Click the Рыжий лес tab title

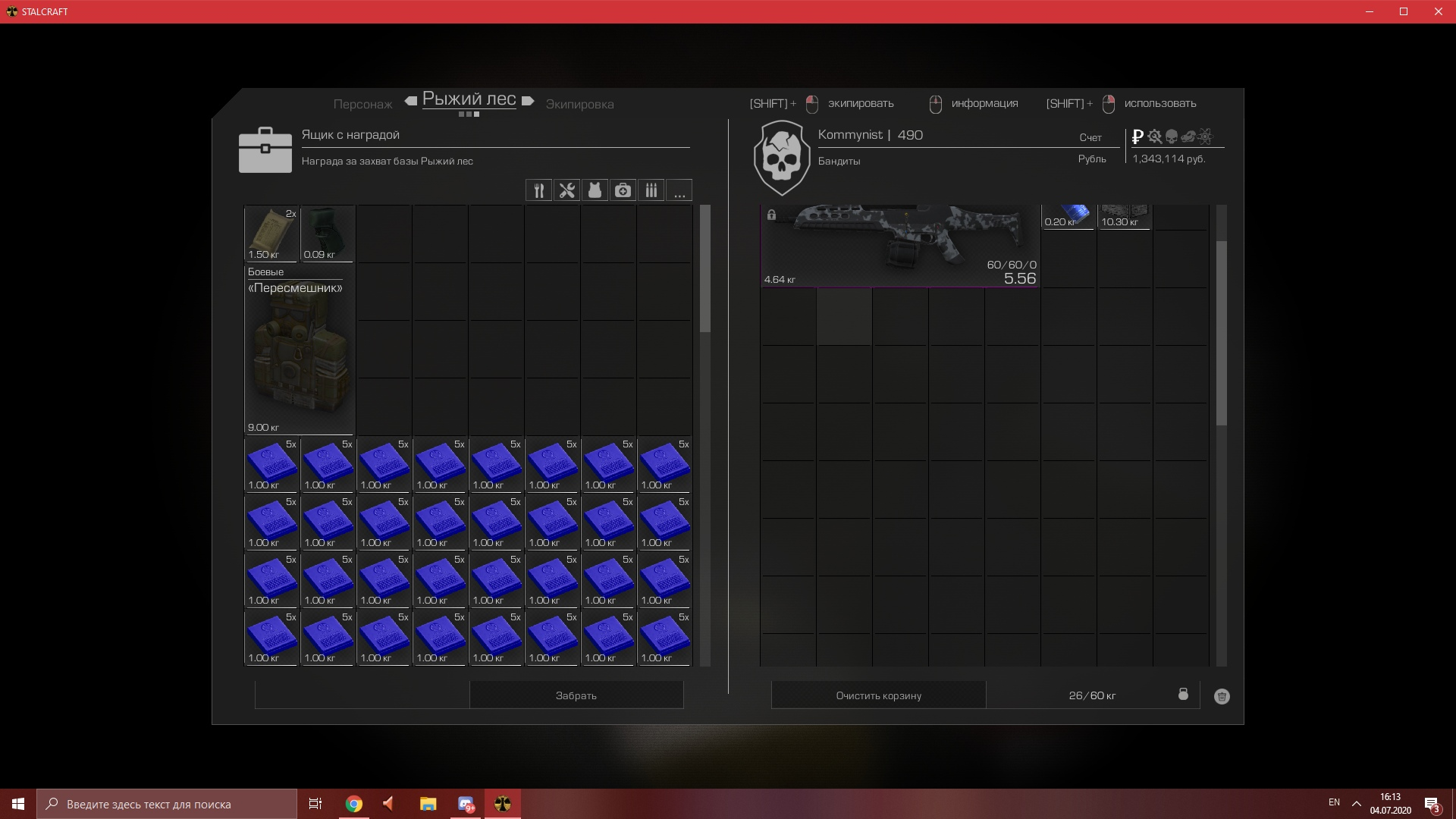point(469,99)
